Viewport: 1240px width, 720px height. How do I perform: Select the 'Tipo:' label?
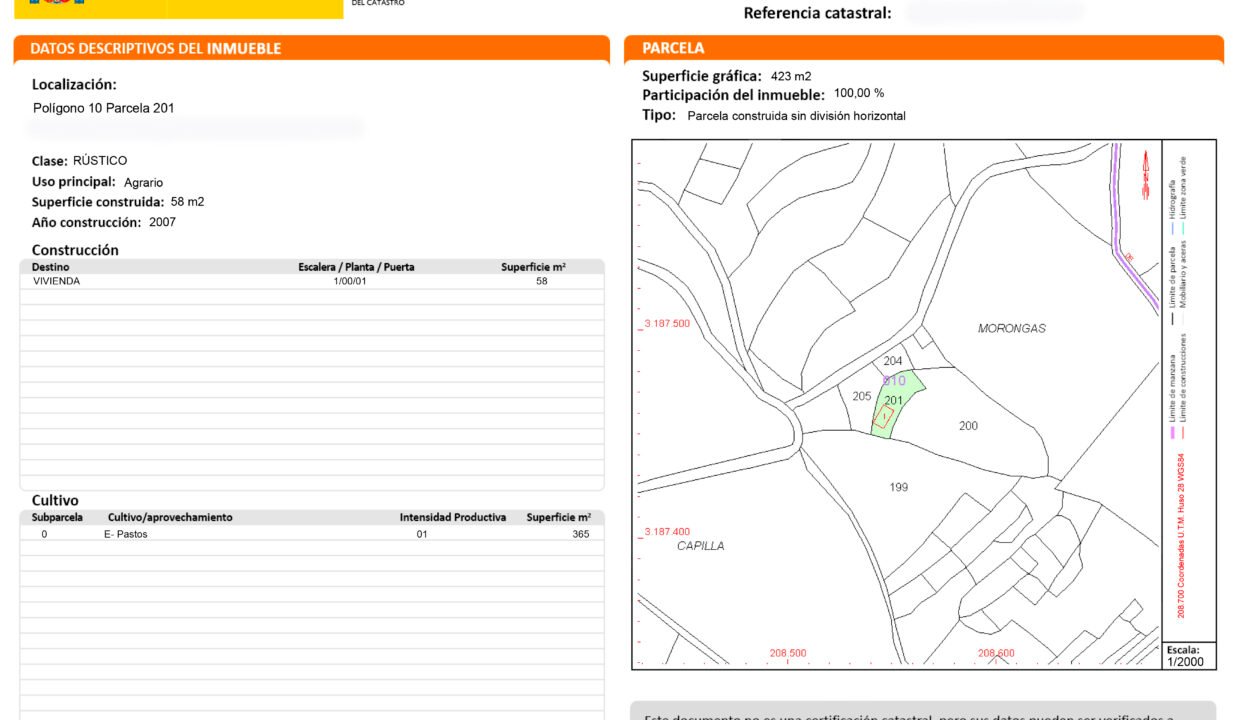click(x=659, y=115)
